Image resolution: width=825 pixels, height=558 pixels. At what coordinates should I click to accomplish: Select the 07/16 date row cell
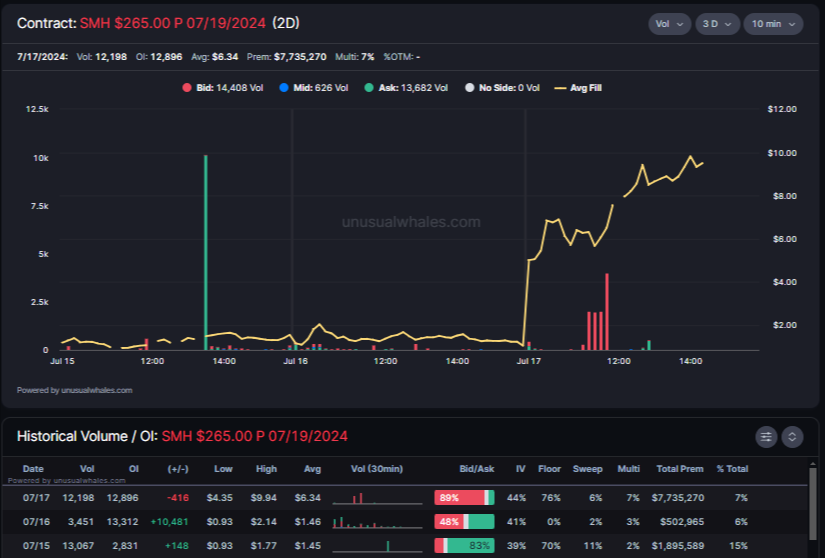coord(36,522)
